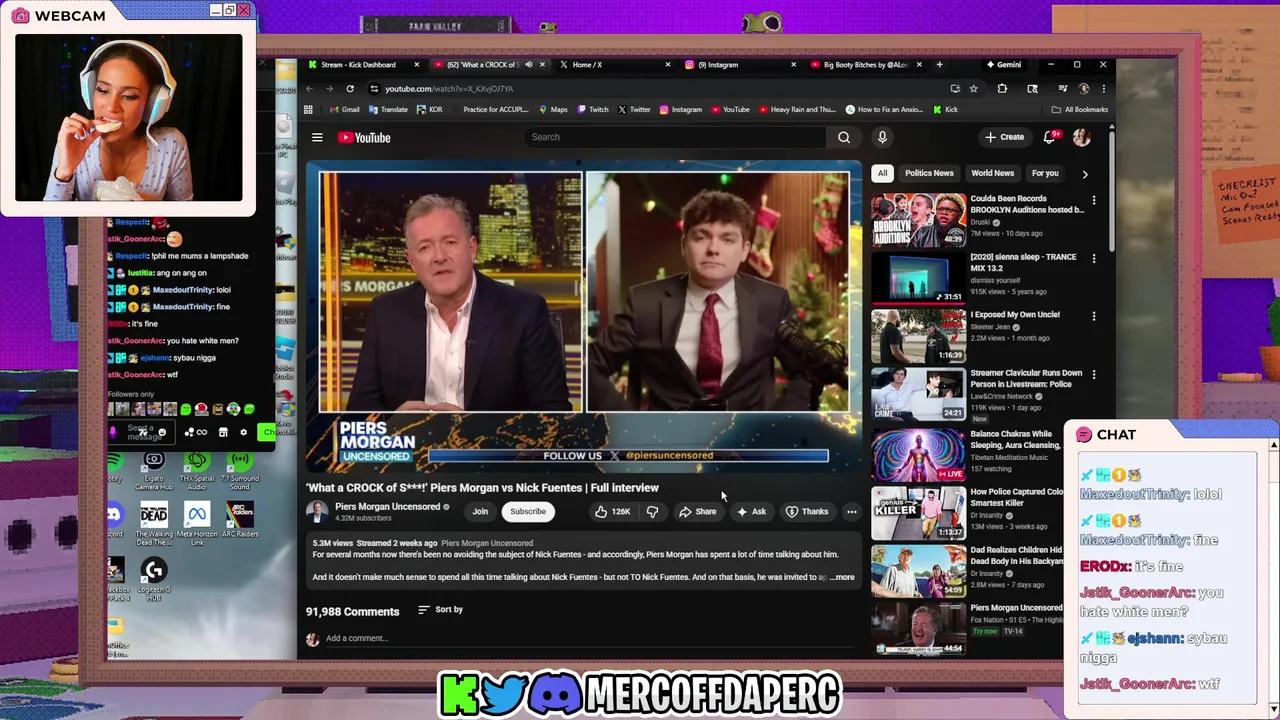The width and height of the screenshot is (1280, 720).
Task: Open Chrome extensions puzzle icon
Action: click(1002, 88)
